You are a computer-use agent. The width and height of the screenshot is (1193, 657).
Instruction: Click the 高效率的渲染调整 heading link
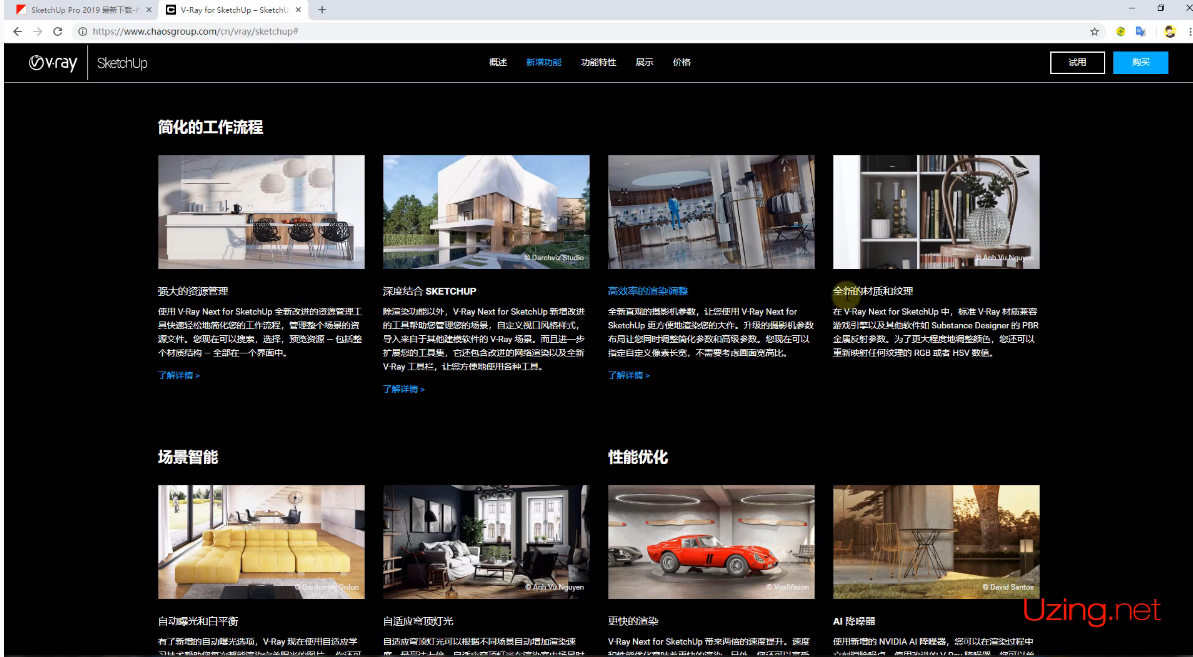pyautogui.click(x=647, y=291)
